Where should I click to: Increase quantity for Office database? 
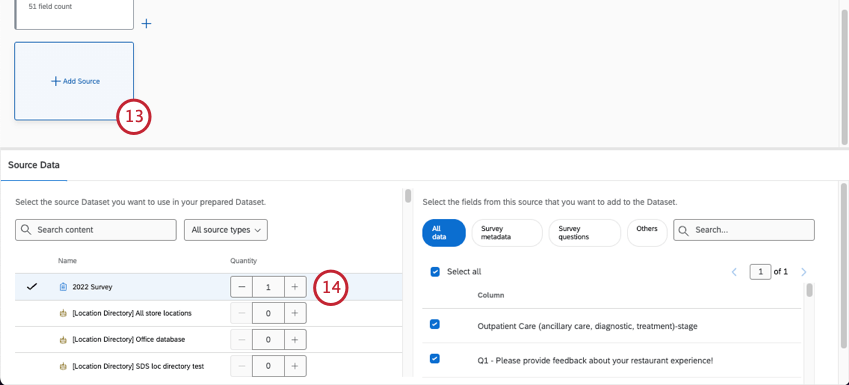tap(295, 340)
